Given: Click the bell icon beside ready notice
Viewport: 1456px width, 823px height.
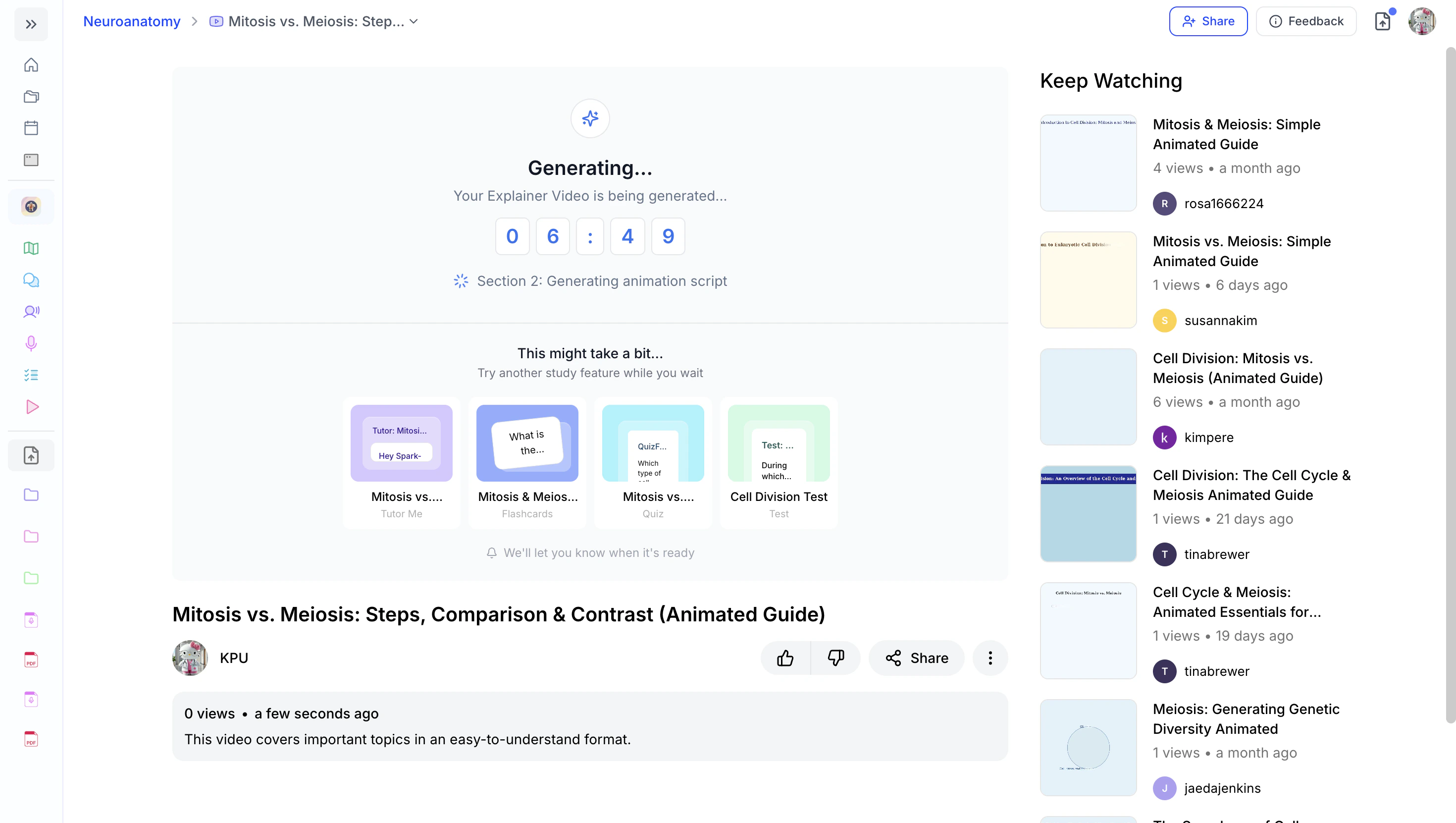Looking at the screenshot, I should 492,552.
